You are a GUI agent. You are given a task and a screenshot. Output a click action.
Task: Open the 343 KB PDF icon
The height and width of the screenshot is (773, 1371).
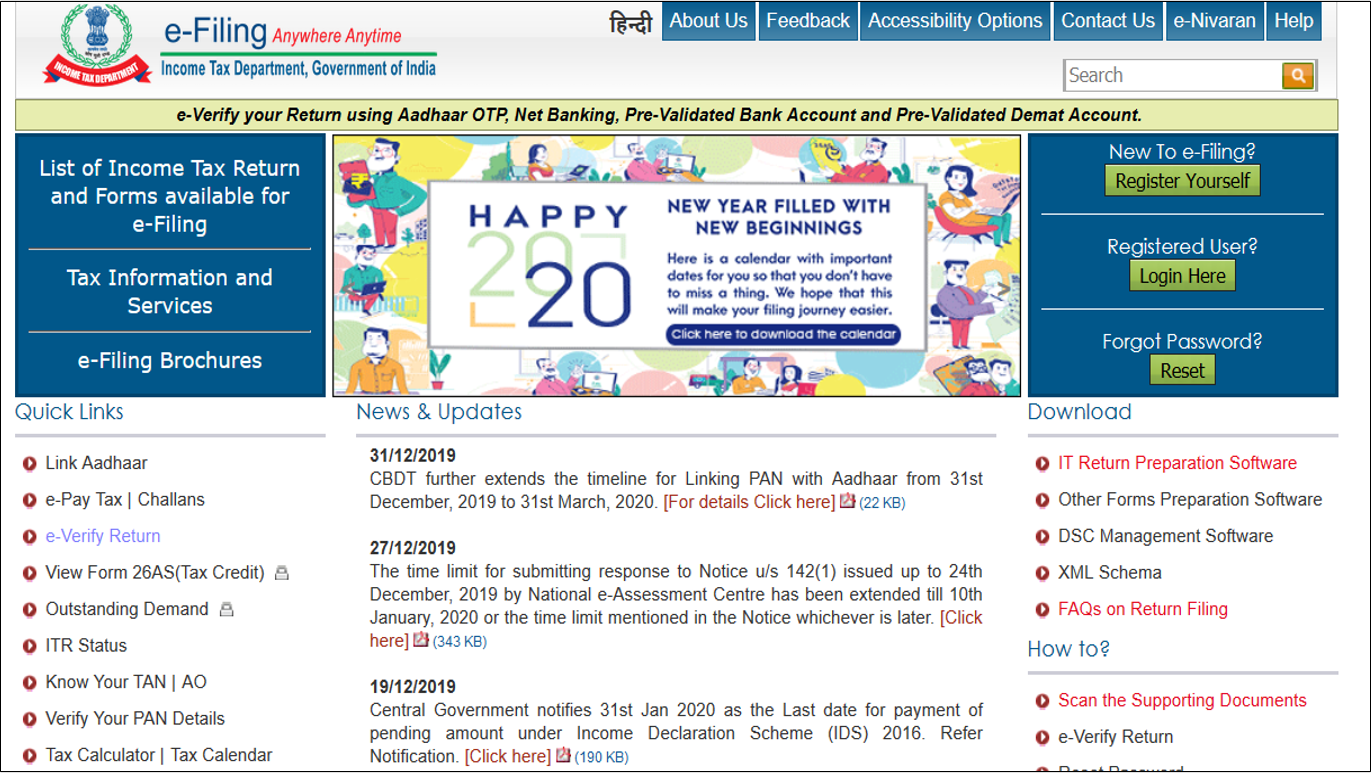(421, 640)
